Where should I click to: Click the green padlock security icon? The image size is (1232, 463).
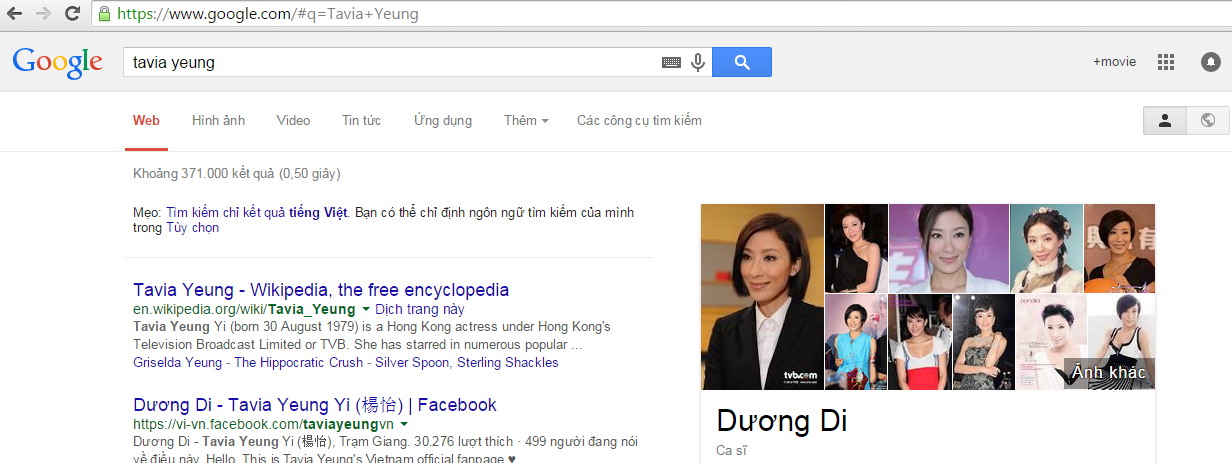[104, 14]
